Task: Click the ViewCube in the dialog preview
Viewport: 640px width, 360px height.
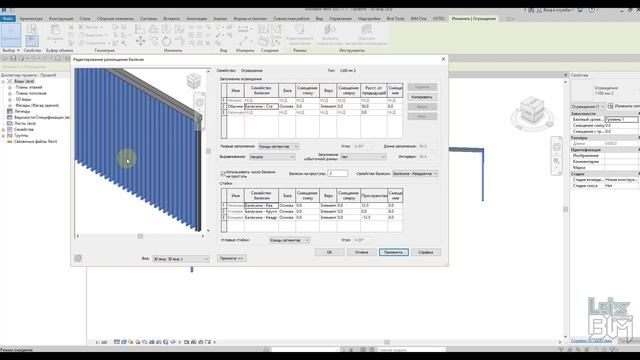Action: click(194, 80)
